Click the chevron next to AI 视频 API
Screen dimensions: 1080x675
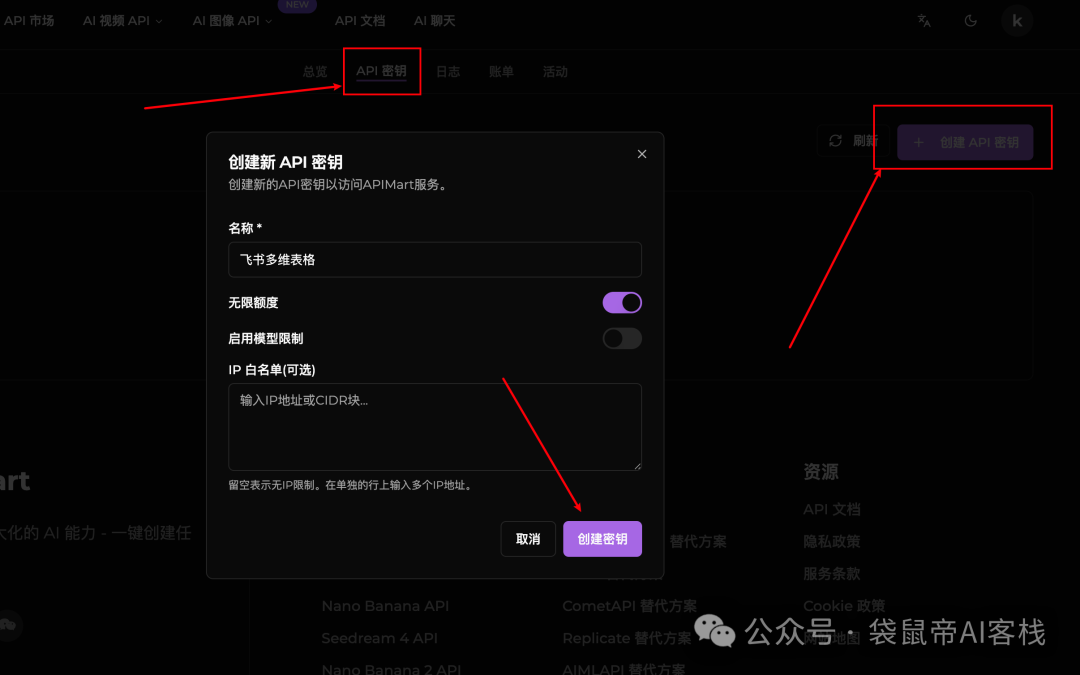[161, 19]
